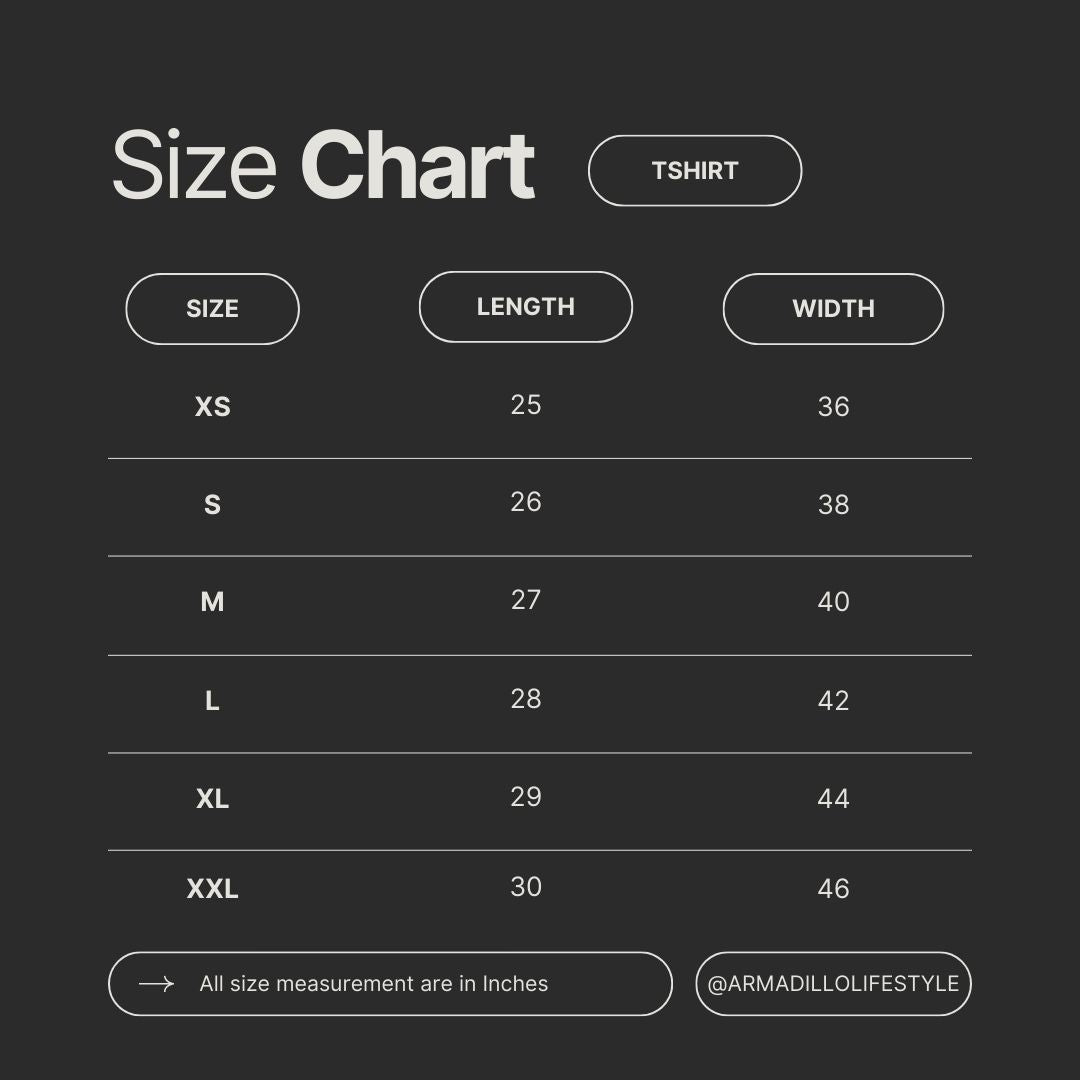Screen dimensions: 1080x1080
Task: Click the XXL width value 46
Action: (833, 889)
